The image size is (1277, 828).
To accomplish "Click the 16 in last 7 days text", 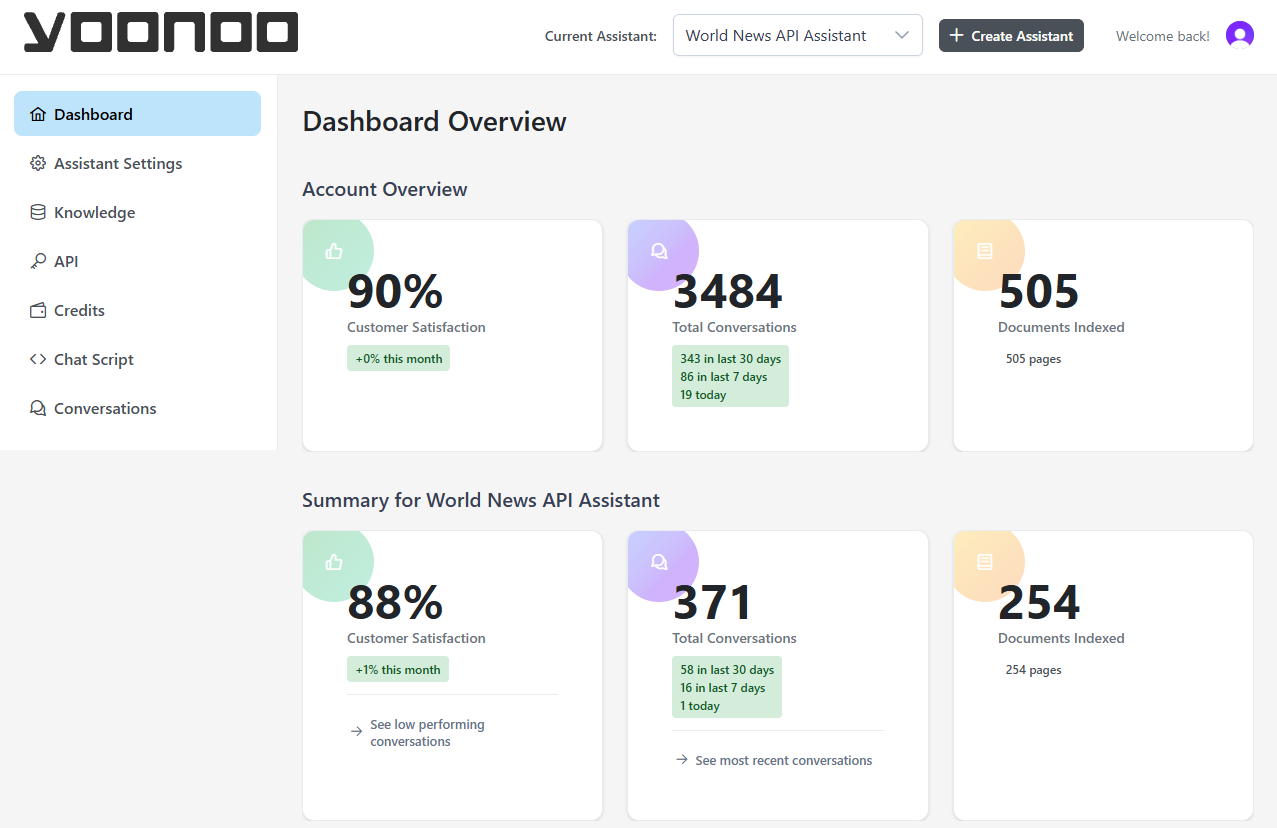I will coord(723,688).
